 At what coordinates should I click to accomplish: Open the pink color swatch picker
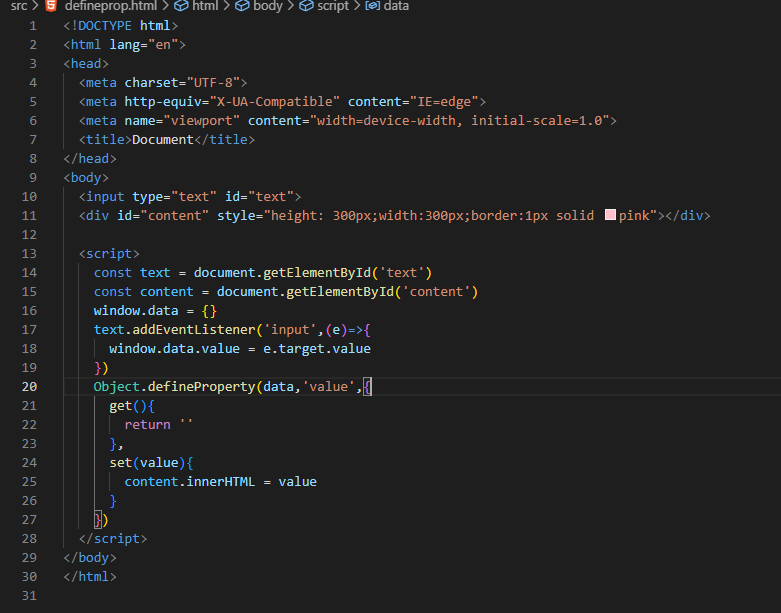610,215
